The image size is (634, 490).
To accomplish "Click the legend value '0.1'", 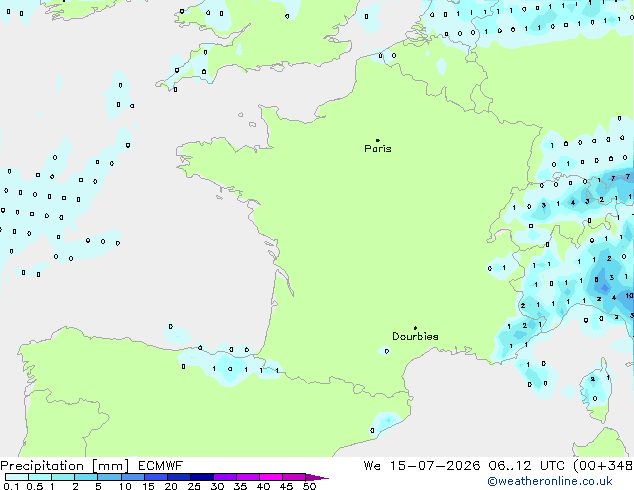I will 11,486.
